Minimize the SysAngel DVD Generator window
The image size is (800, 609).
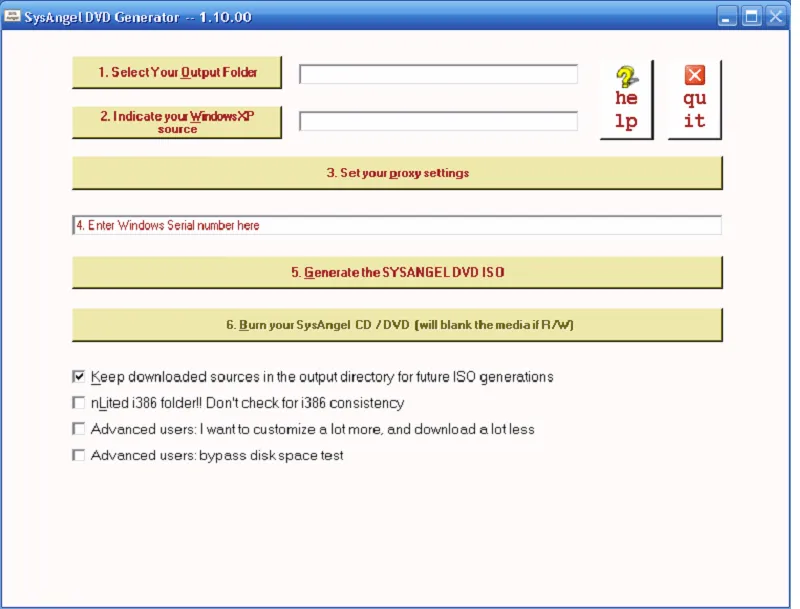726,15
